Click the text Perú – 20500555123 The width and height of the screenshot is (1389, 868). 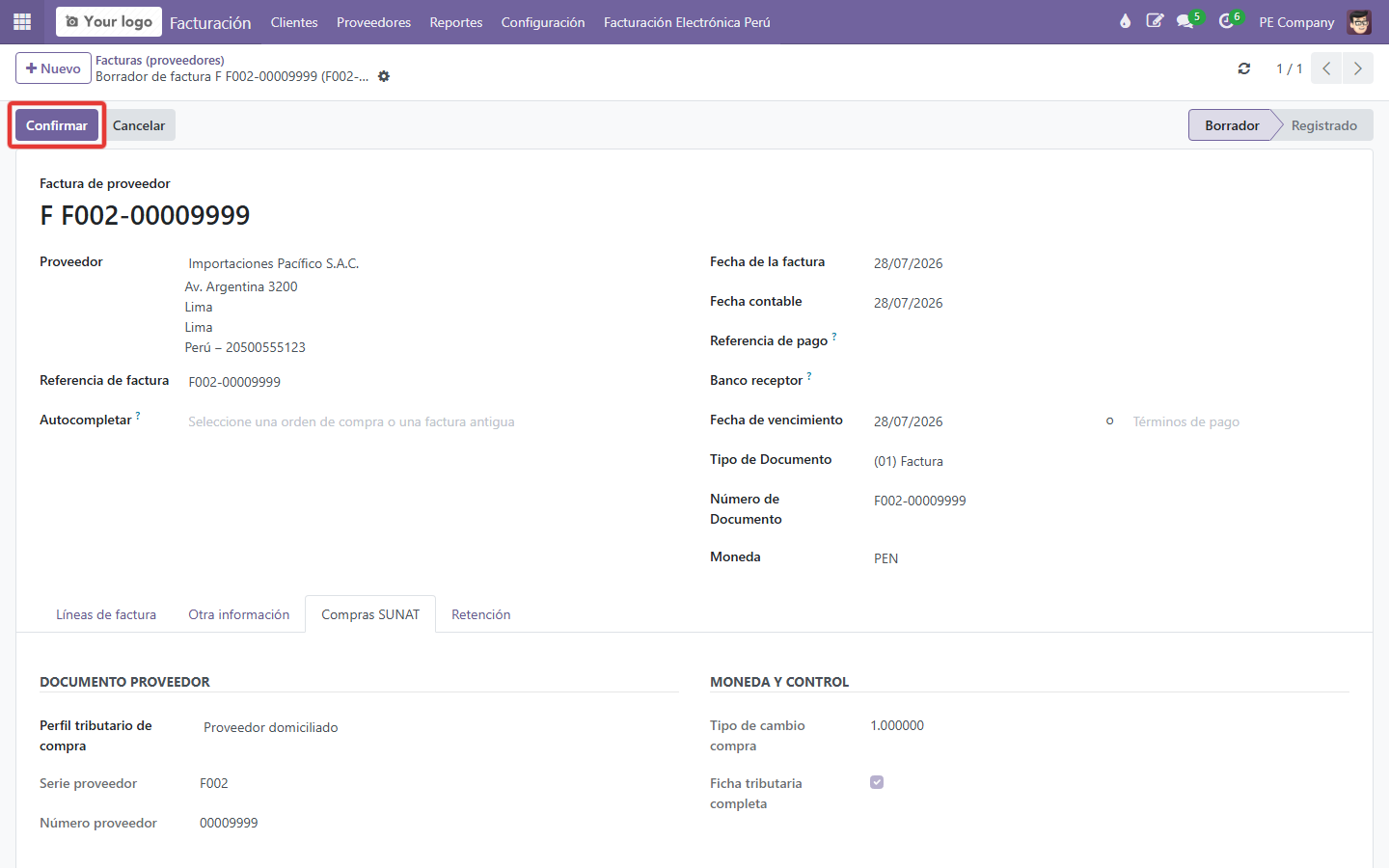tap(245, 347)
